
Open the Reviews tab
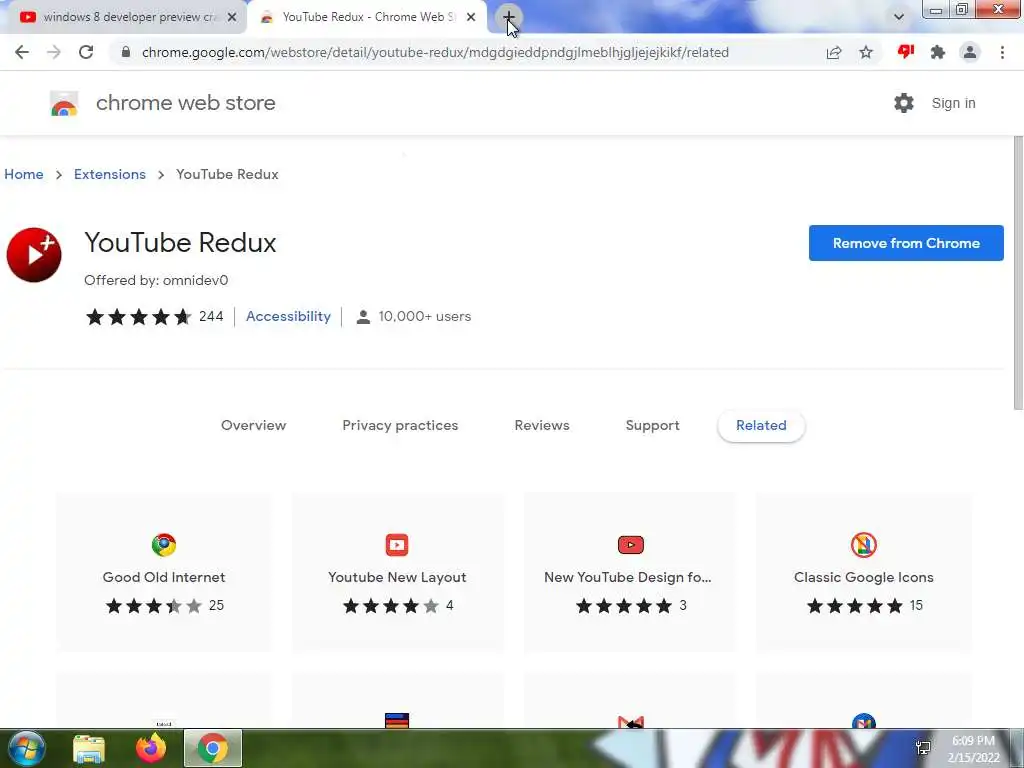(x=542, y=425)
